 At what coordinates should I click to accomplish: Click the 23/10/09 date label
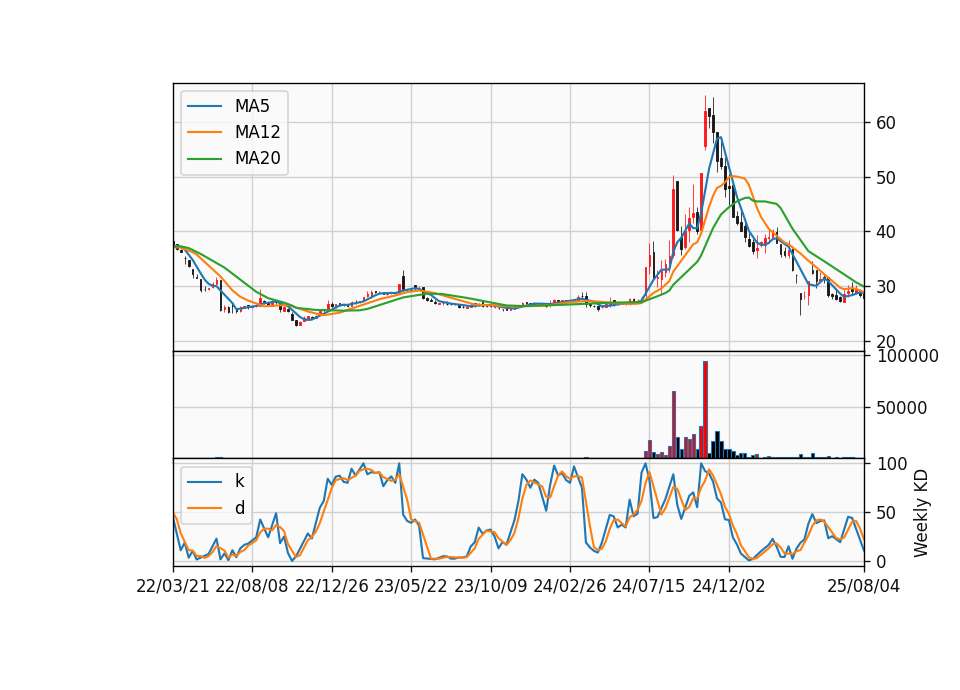tap(490, 586)
